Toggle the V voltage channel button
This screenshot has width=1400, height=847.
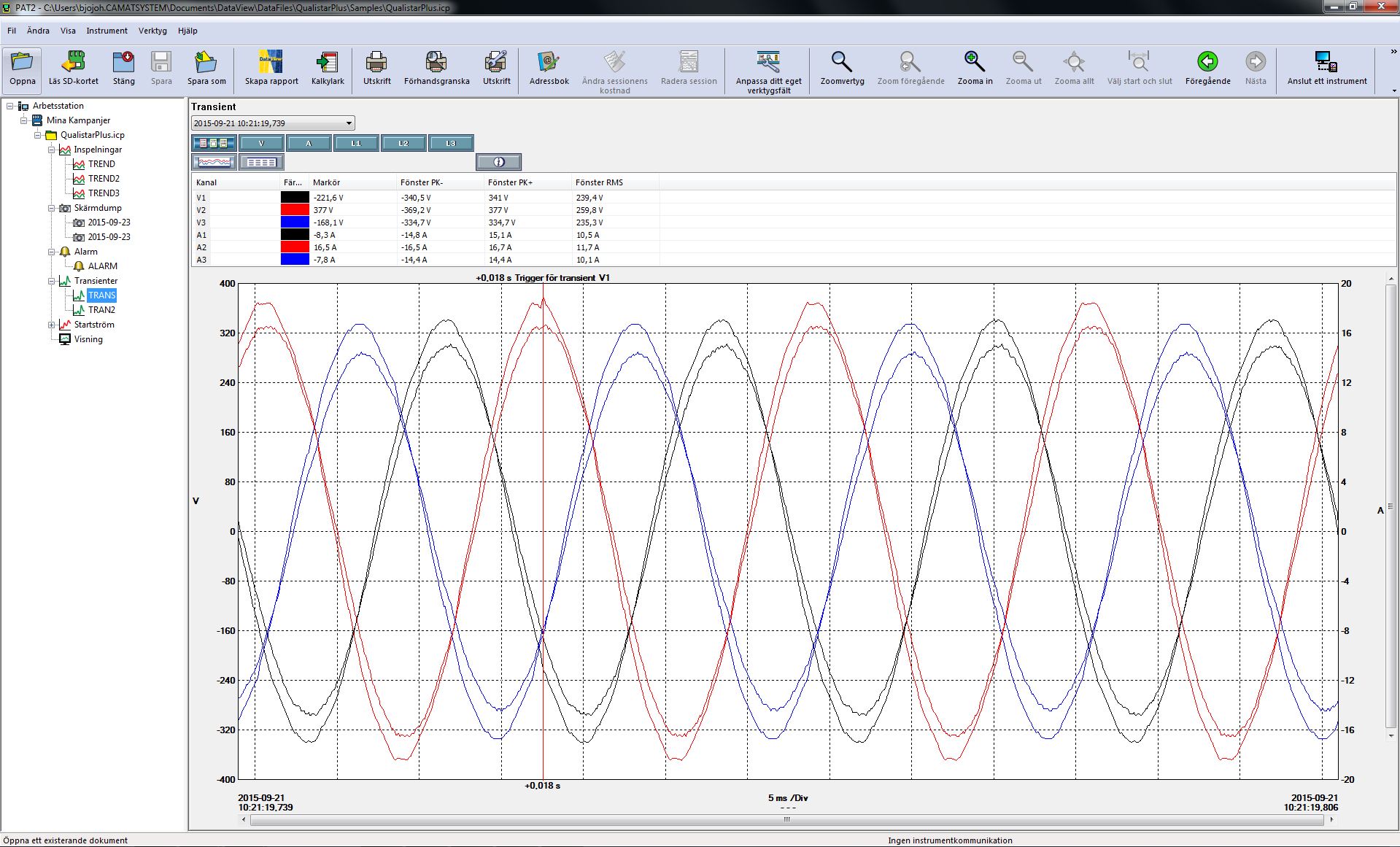[x=261, y=143]
